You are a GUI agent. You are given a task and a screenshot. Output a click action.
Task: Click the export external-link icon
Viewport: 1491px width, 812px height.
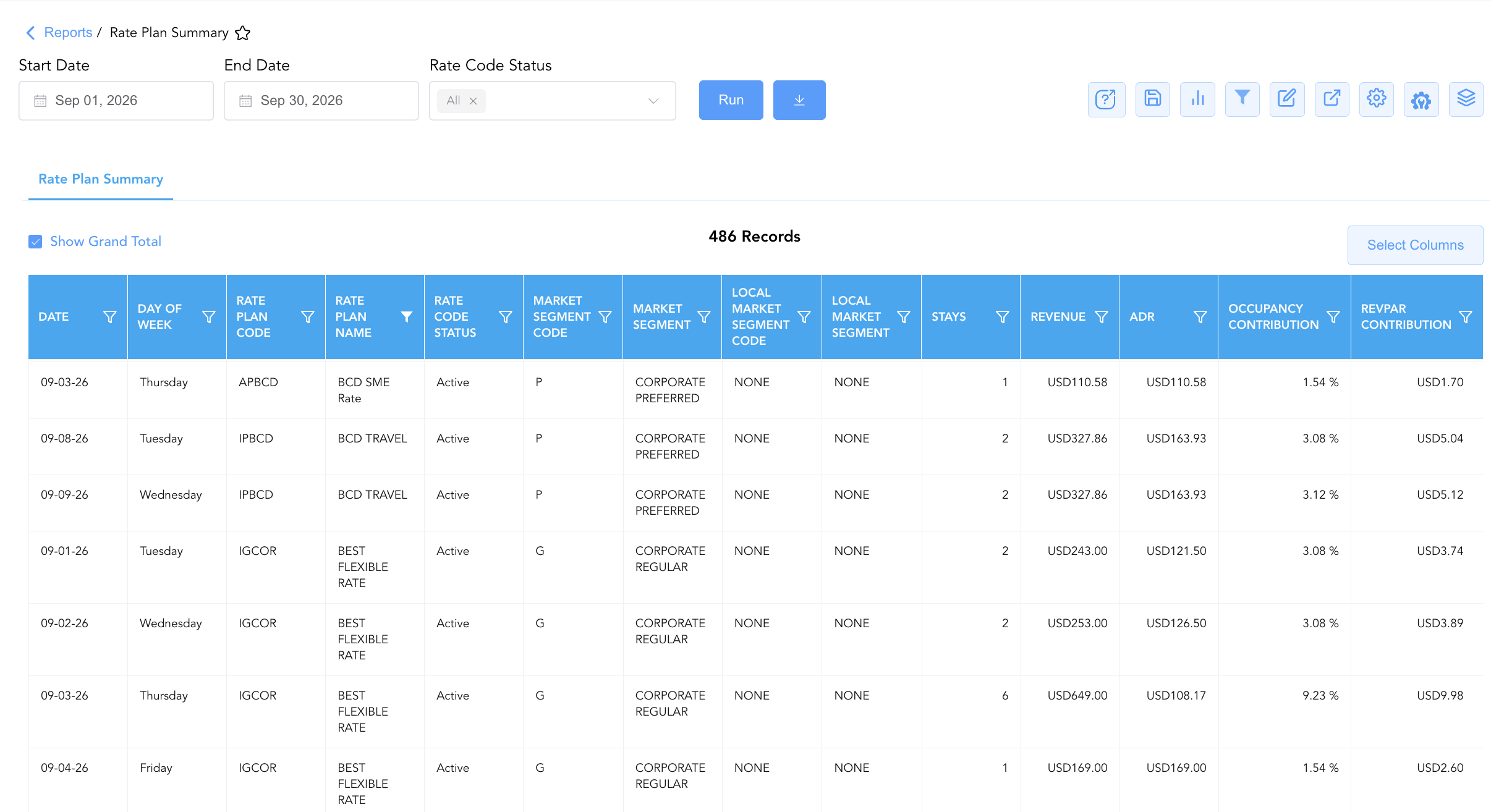coord(1332,99)
